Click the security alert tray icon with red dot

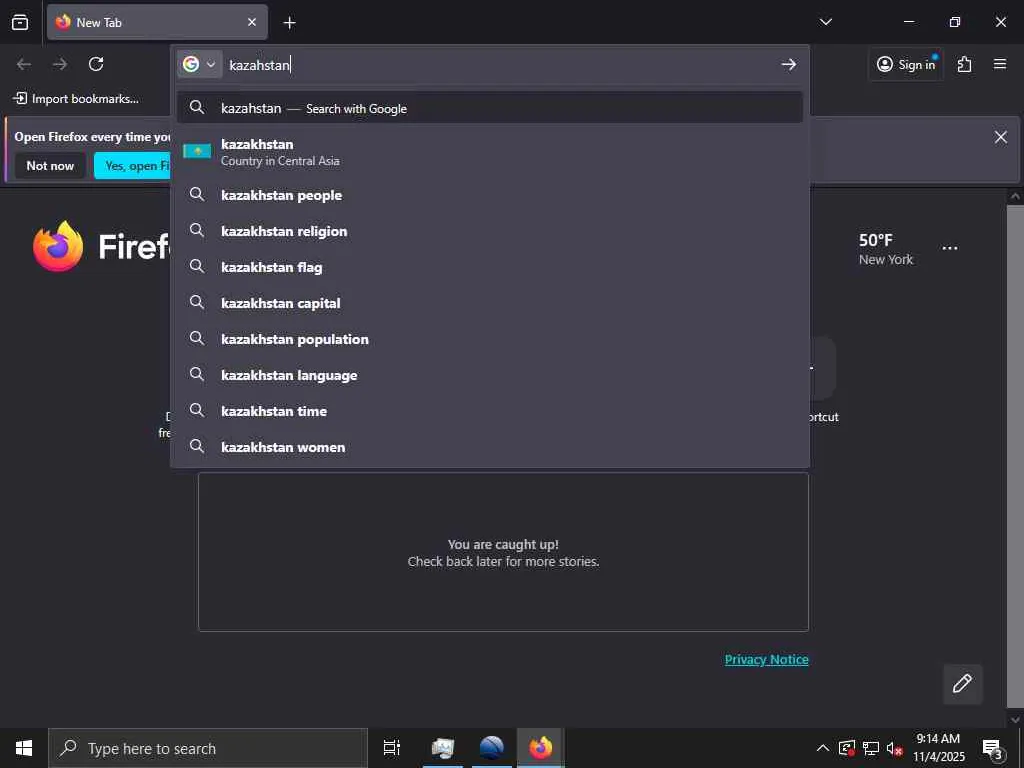click(846, 748)
